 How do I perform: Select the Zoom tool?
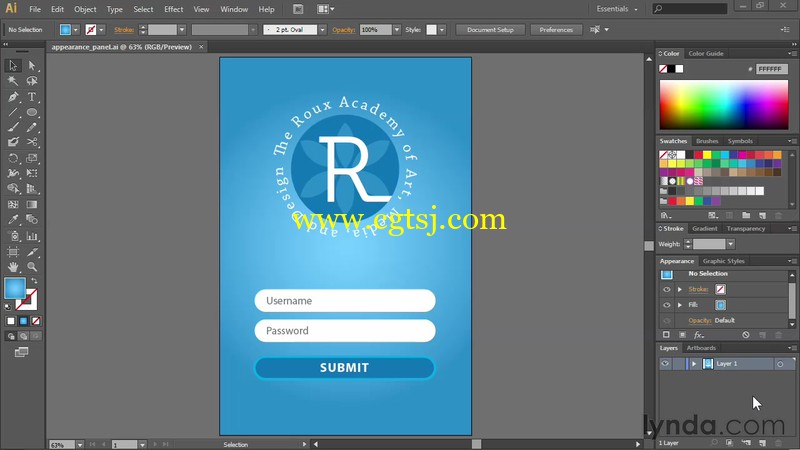(32, 266)
